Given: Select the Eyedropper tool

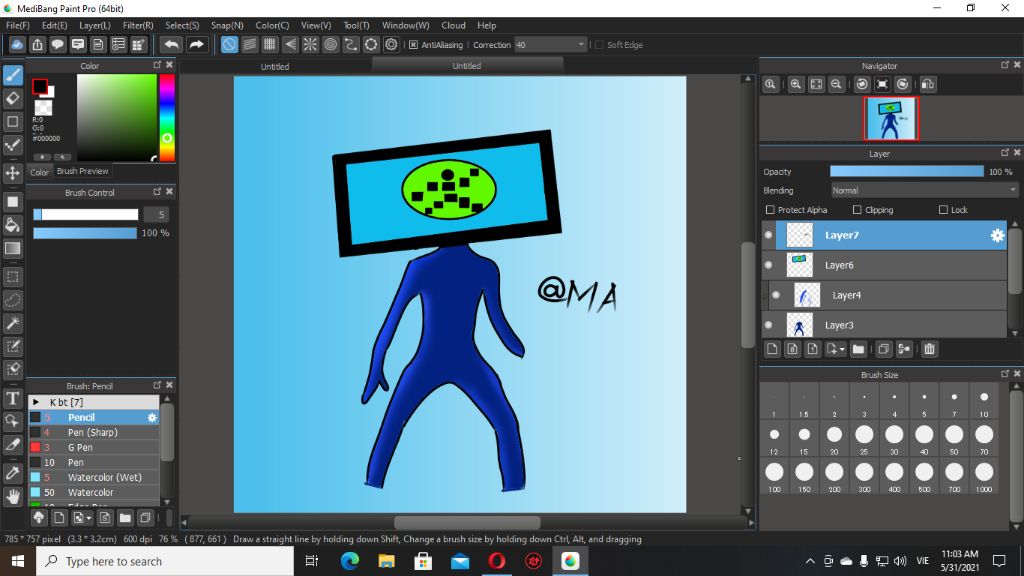Looking at the screenshot, I should [x=13, y=473].
